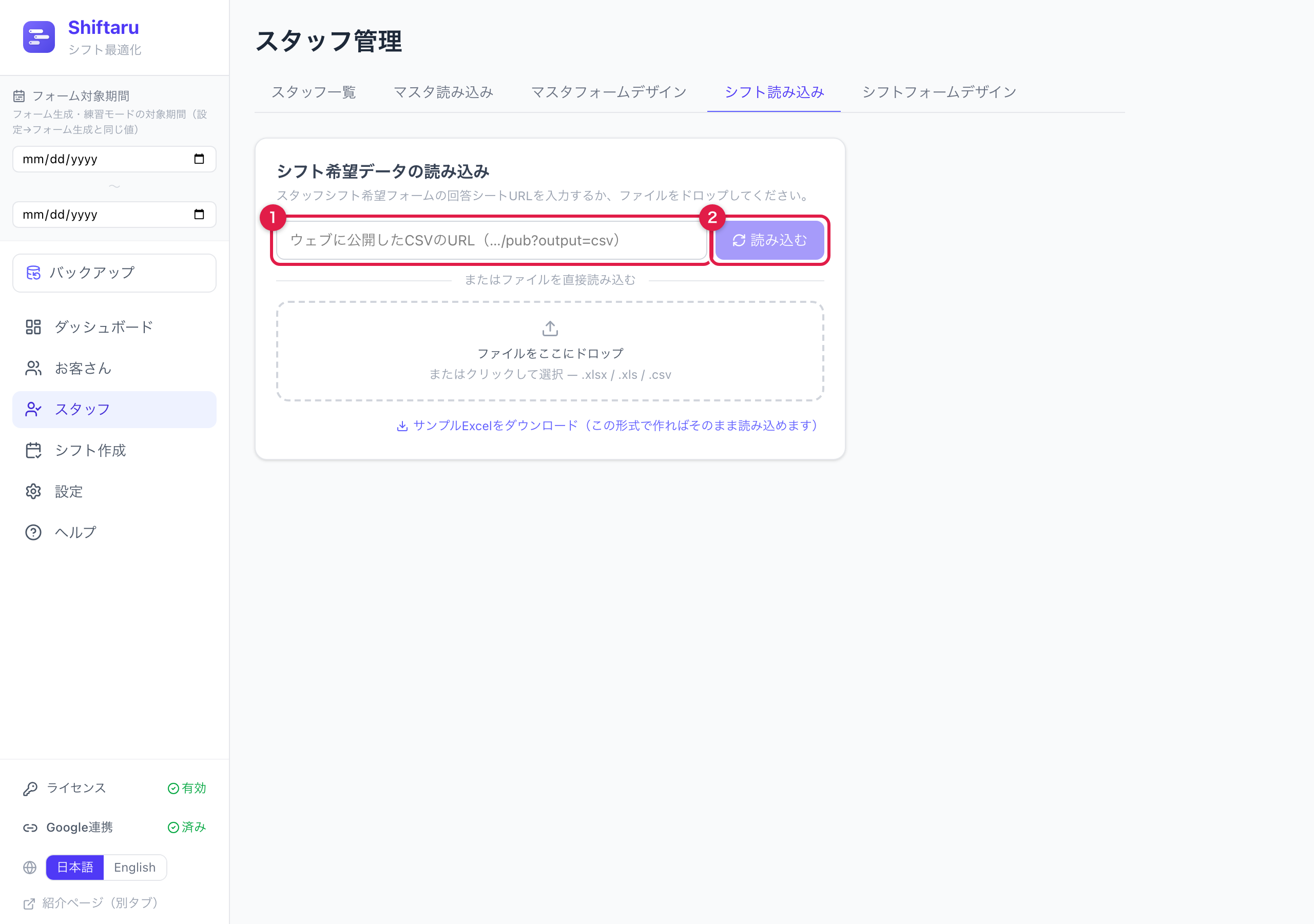The image size is (1314, 924).
Task: Click the またはファイルを直接読み込む divider text
Action: [x=550, y=280]
